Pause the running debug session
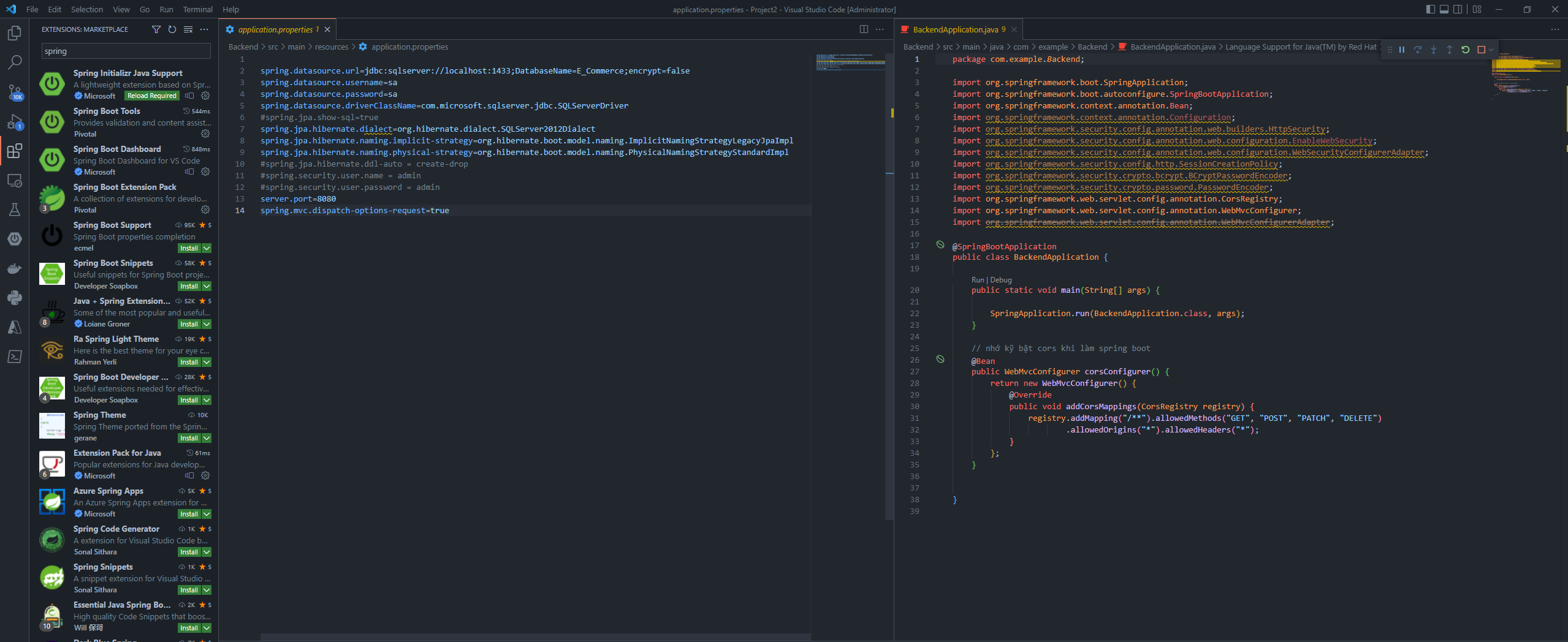1568x642 pixels. [1402, 49]
